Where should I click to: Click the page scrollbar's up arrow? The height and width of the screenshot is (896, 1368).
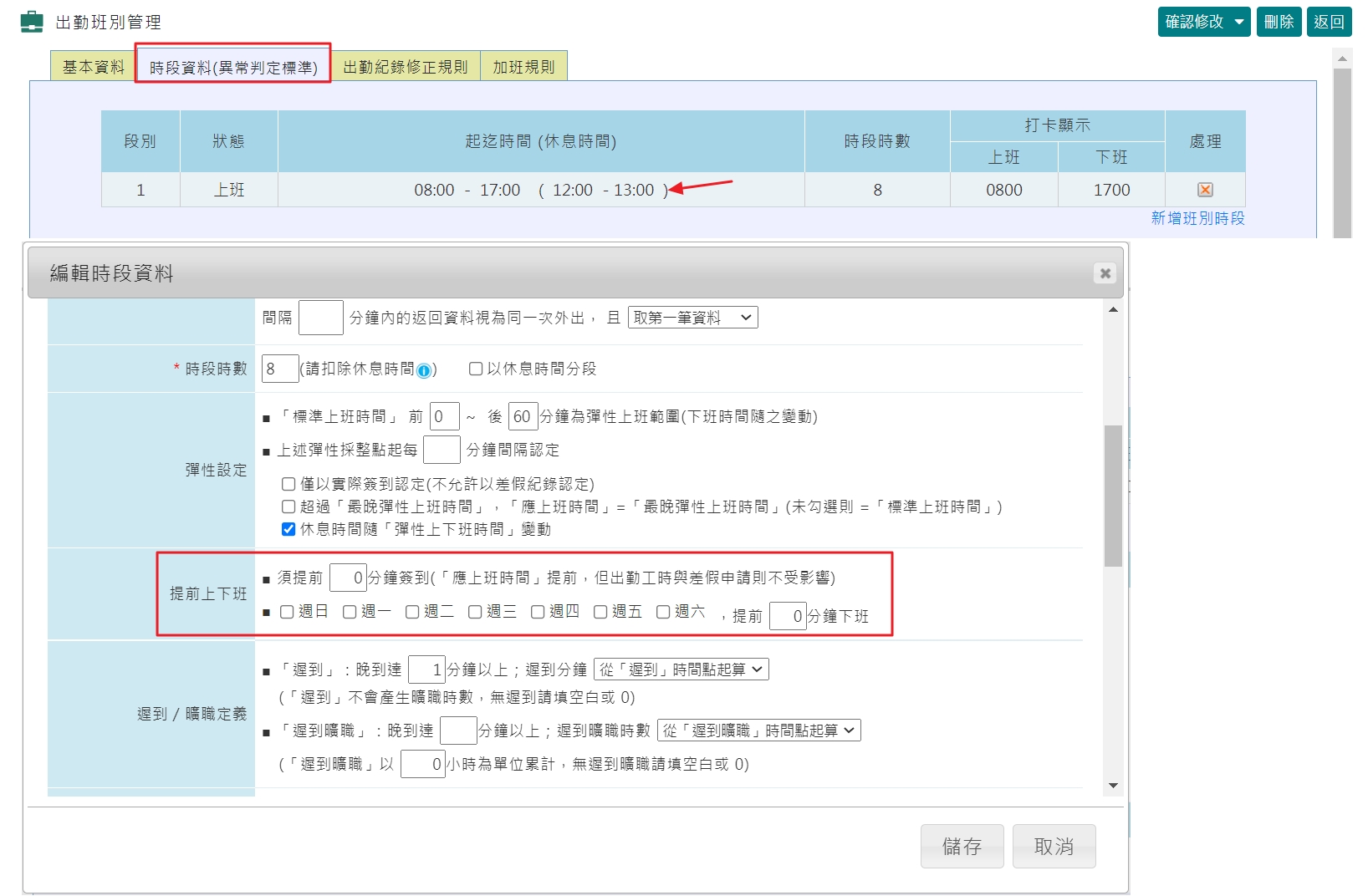pyautogui.click(x=1342, y=58)
